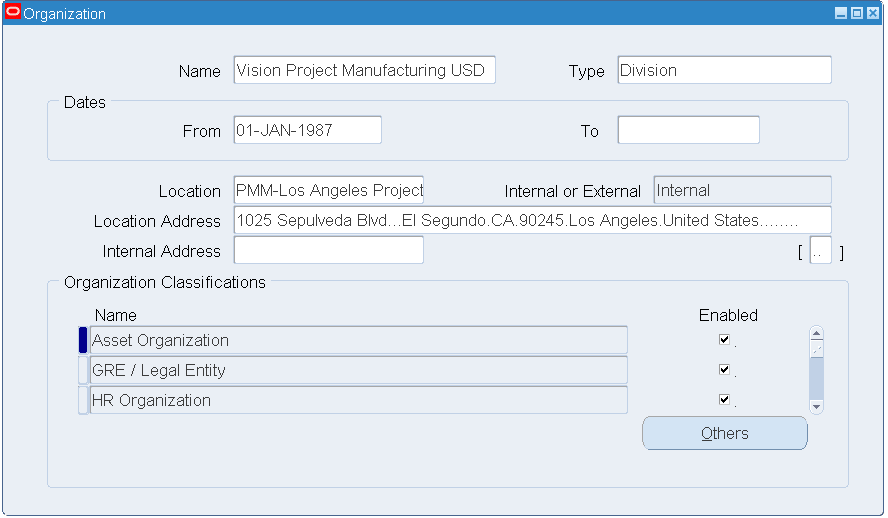The image size is (888, 518).
Task: Click the Others button
Action: [x=724, y=433]
